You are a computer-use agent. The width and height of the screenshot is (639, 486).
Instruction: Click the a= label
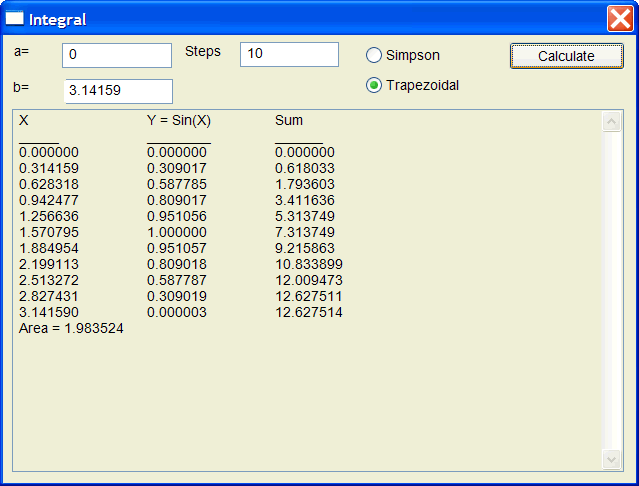click(22, 51)
